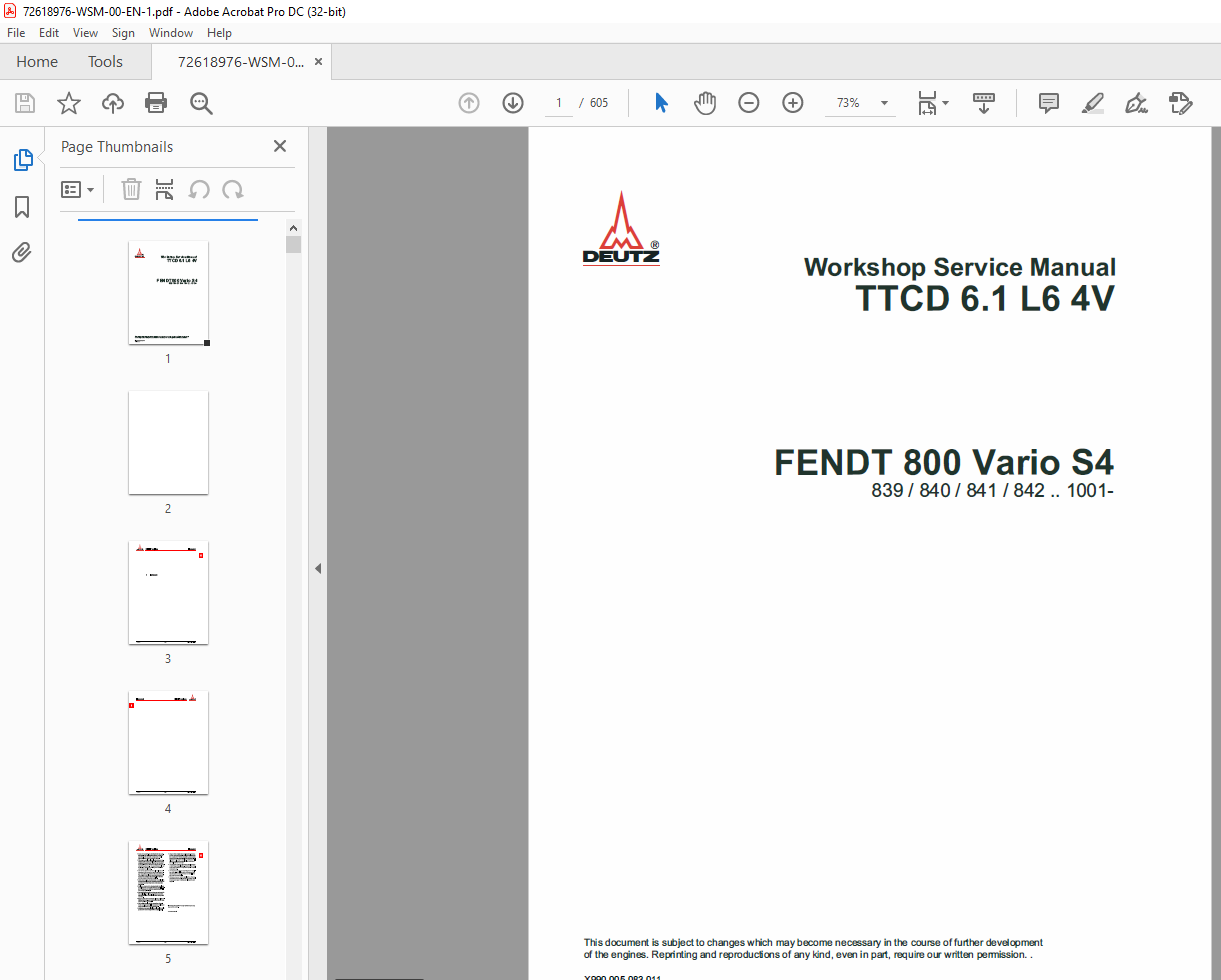Select page 4 thumbnail

click(168, 743)
